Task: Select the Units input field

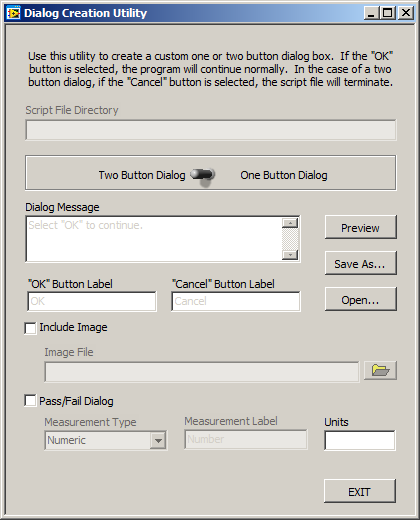Action: [360, 441]
